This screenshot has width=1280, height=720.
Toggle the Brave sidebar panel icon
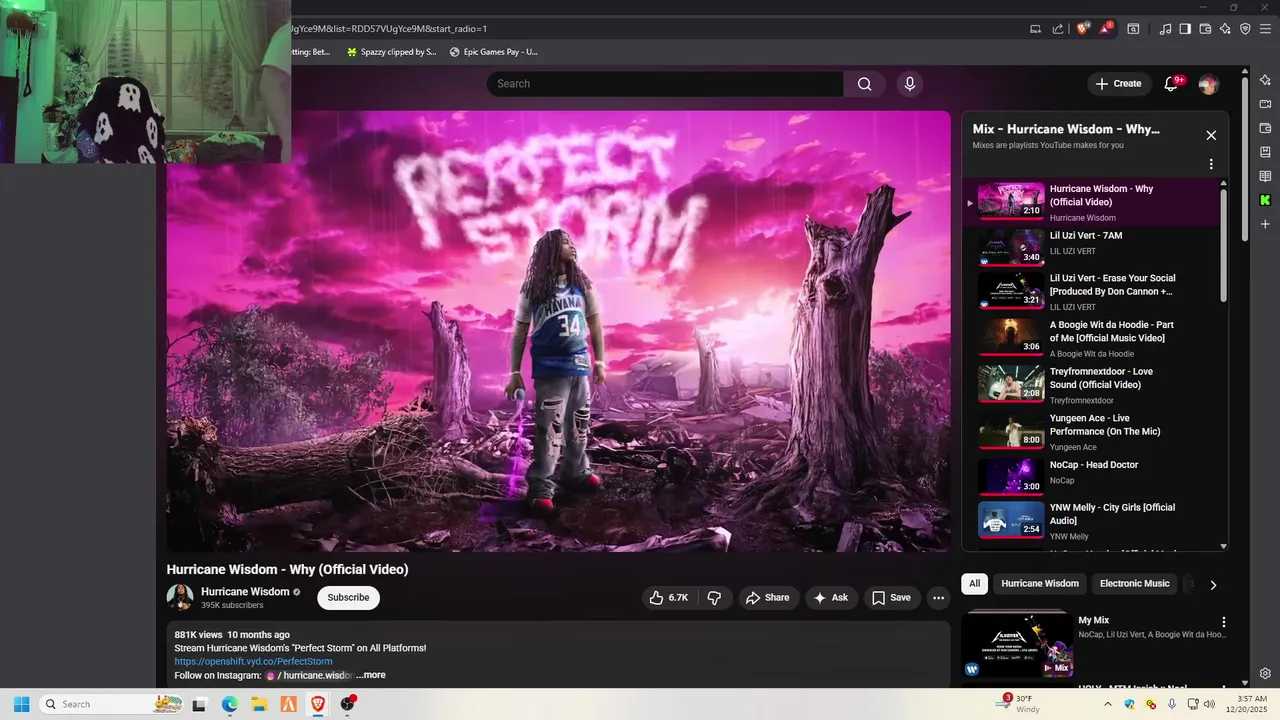pyautogui.click(x=1185, y=29)
